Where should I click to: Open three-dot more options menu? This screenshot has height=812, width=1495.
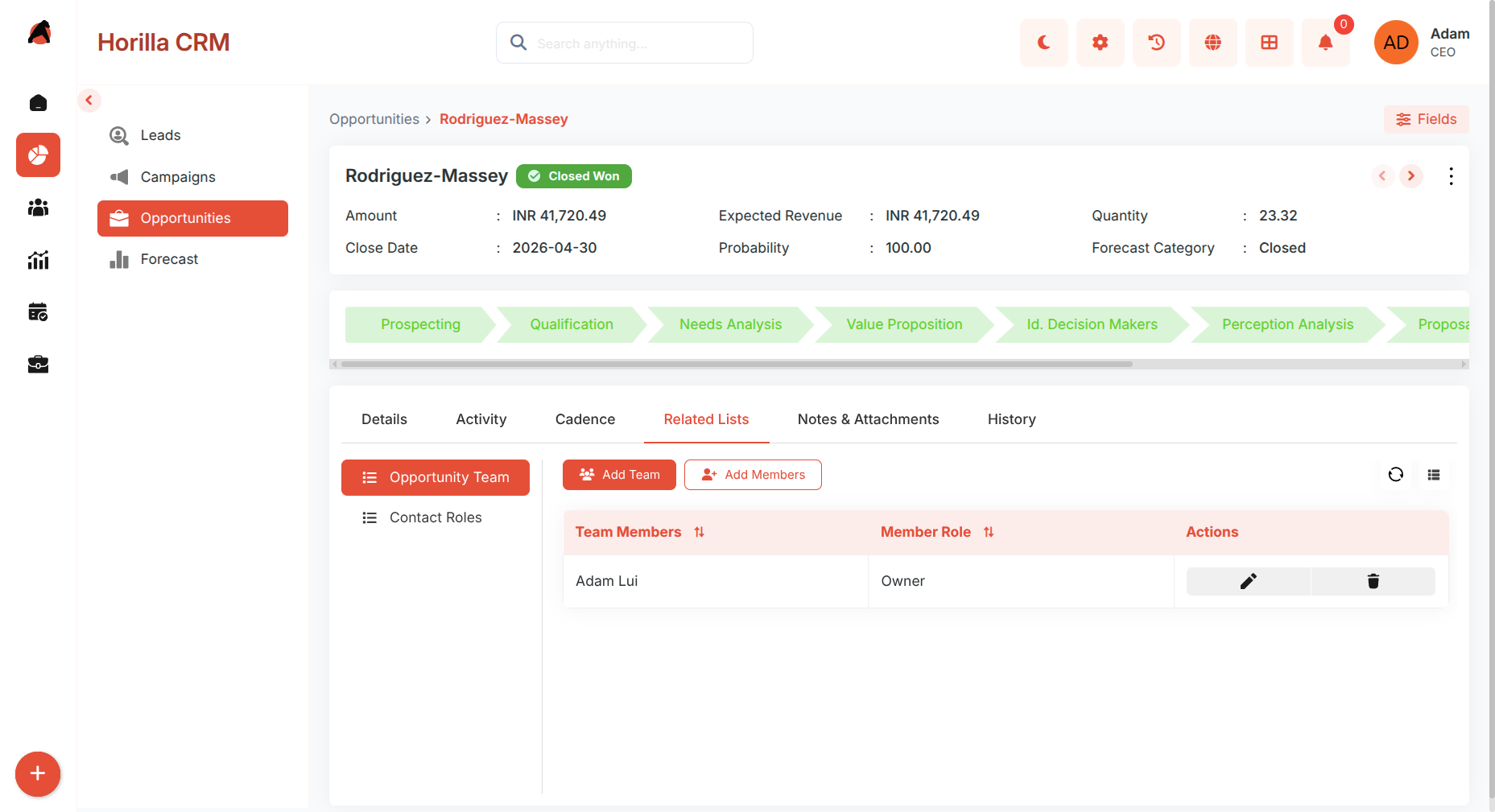tap(1451, 176)
